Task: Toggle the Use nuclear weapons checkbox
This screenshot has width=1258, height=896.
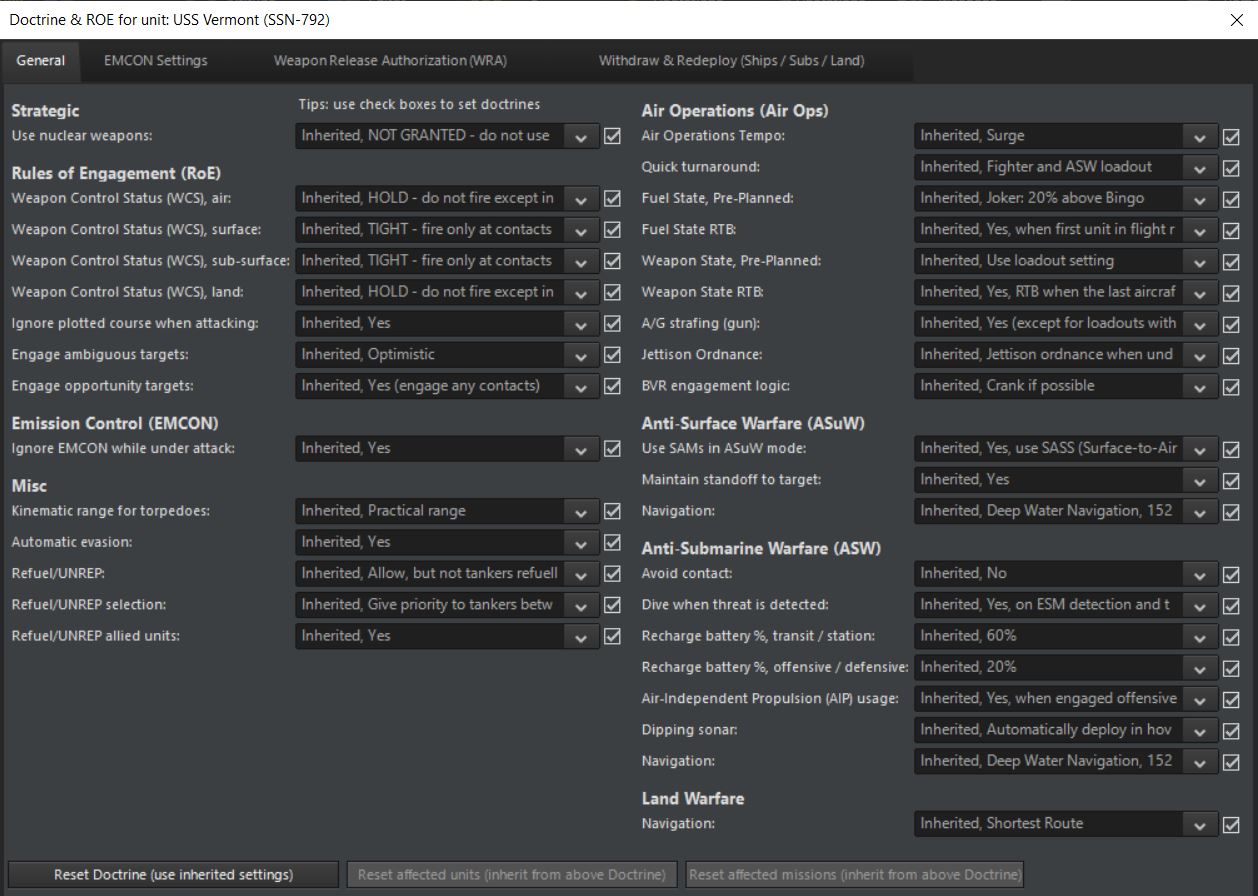Action: coord(613,136)
